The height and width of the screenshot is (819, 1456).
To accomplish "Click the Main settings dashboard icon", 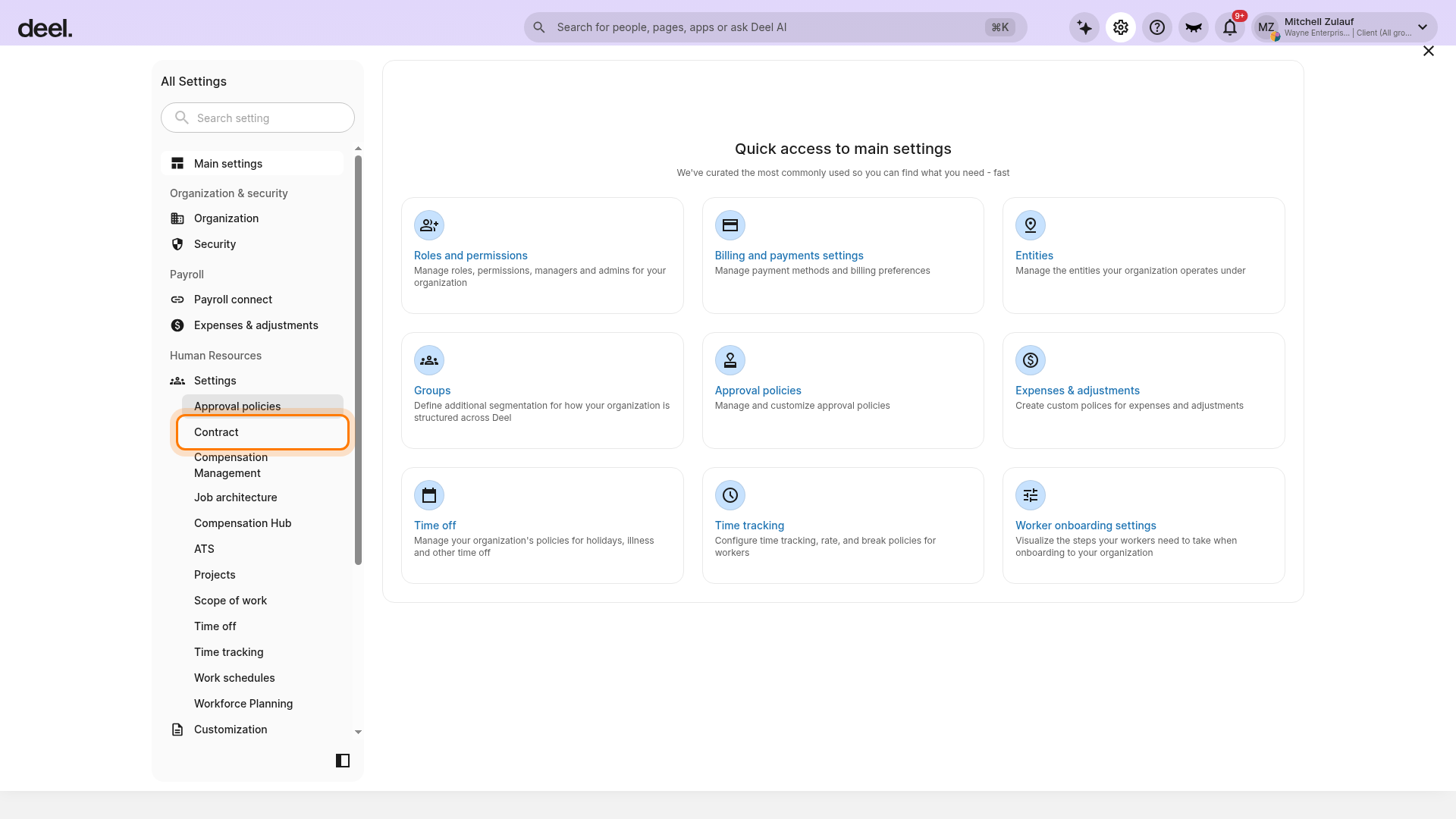I will click(177, 164).
